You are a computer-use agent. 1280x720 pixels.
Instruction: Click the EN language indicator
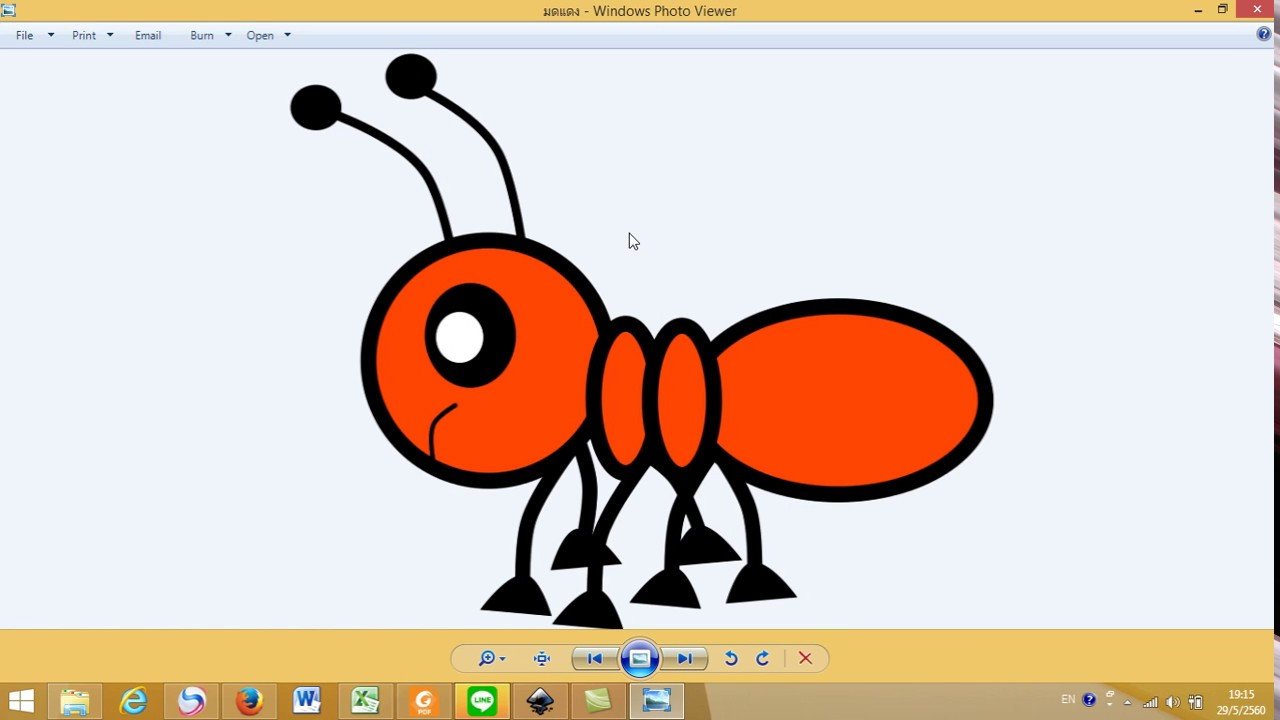[1068, 700]
